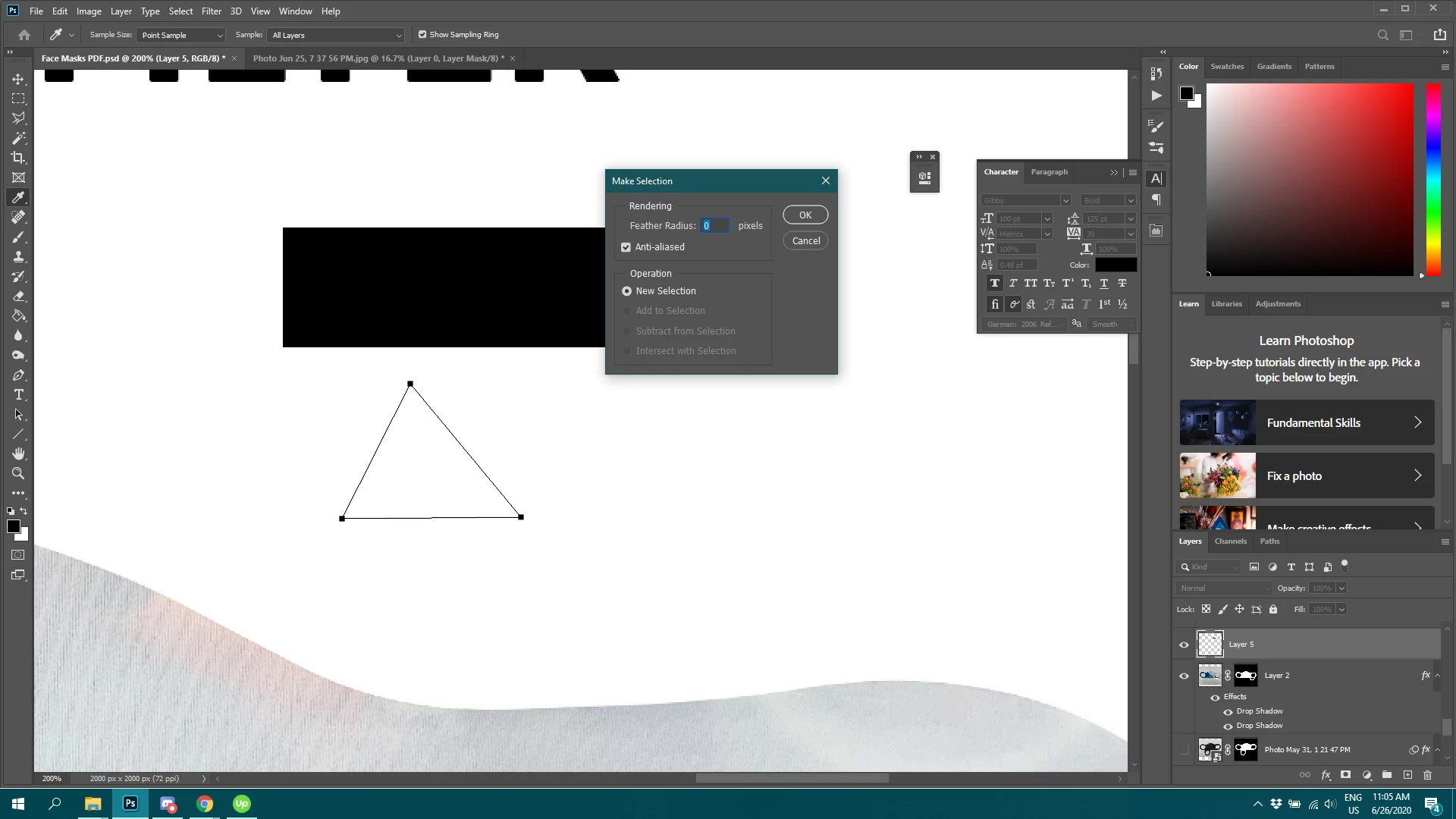The height and width of the screenshot is (819, 1456).
Task: Switch to the Channels tab
Action: [1230, 541]
